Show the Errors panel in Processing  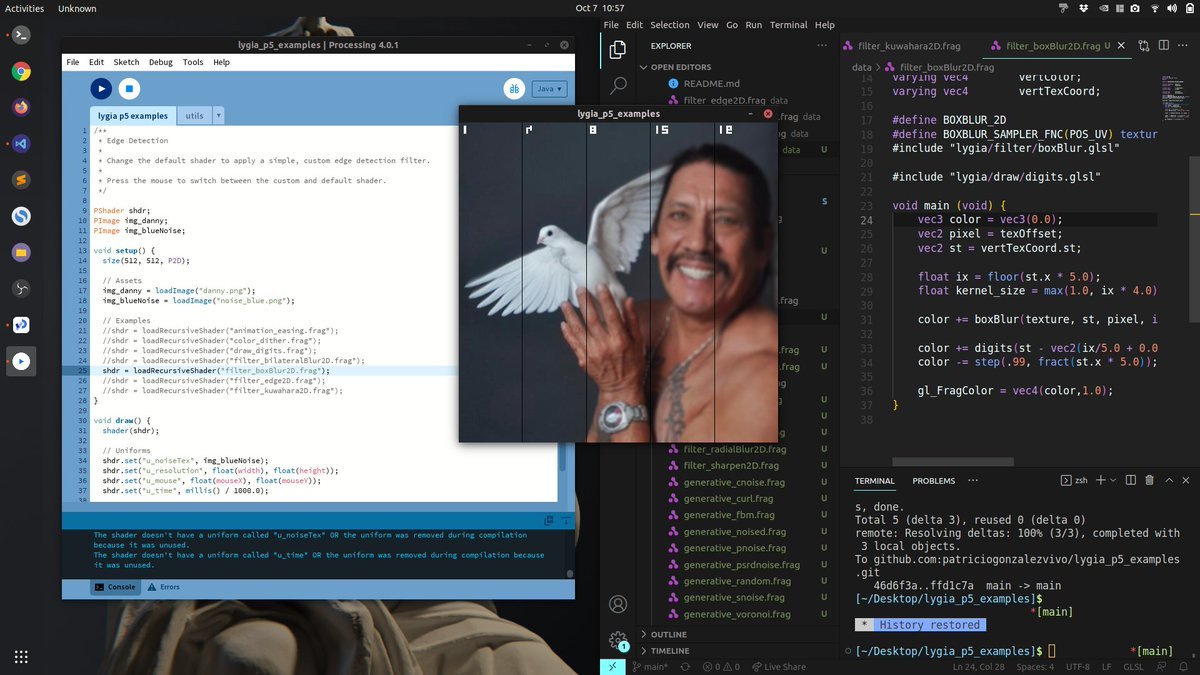pyautogui.click(x=164, y=587)
